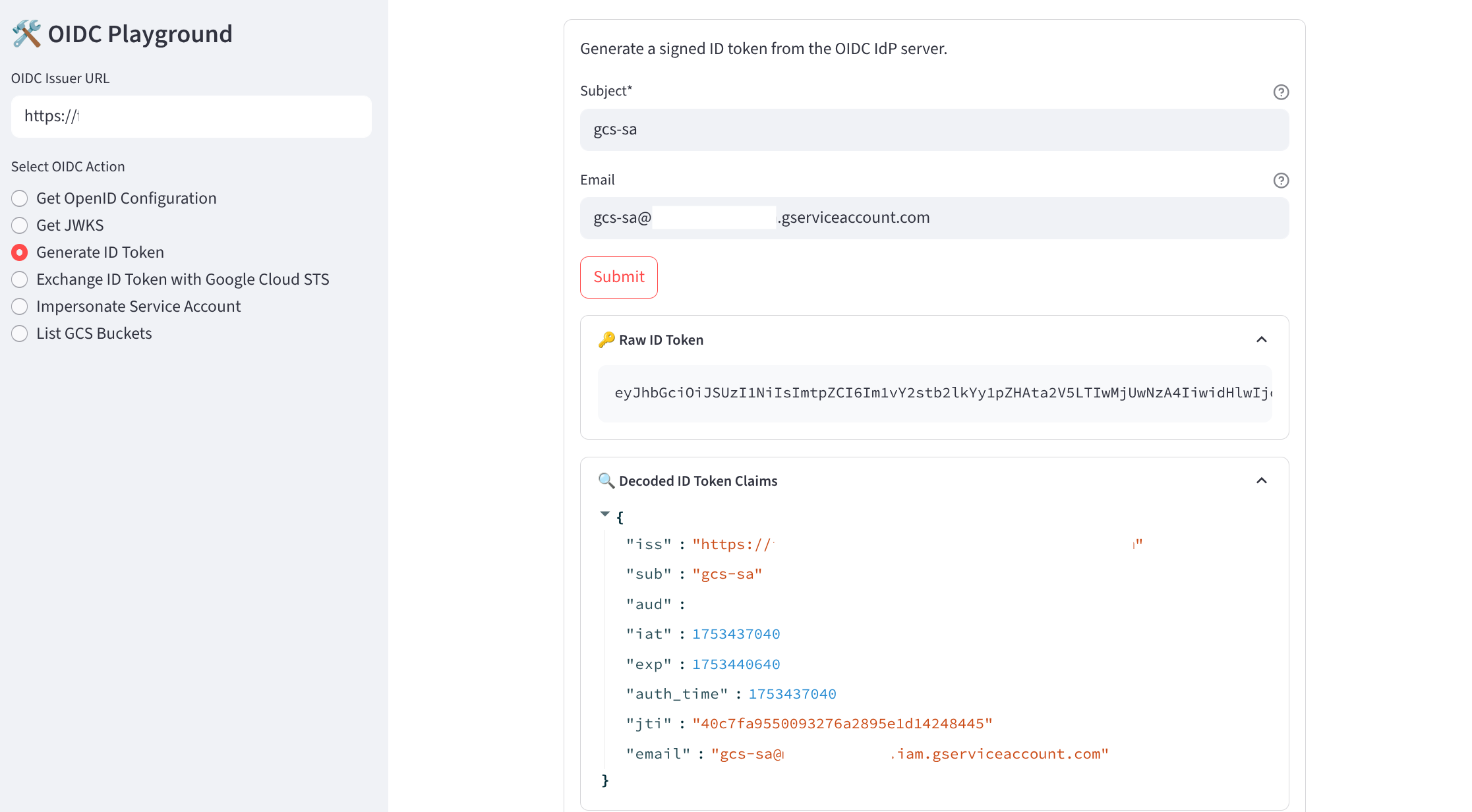Click the Select OIDC Action section heading
Image resolution: width=1472 pixels, height=812 pixels.
tap(67, 166)
